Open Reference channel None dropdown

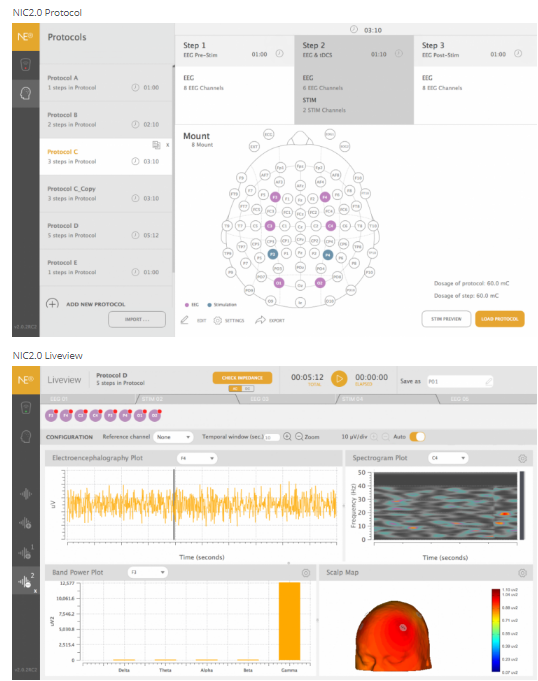pyautogui.click(x=173, y=437)
